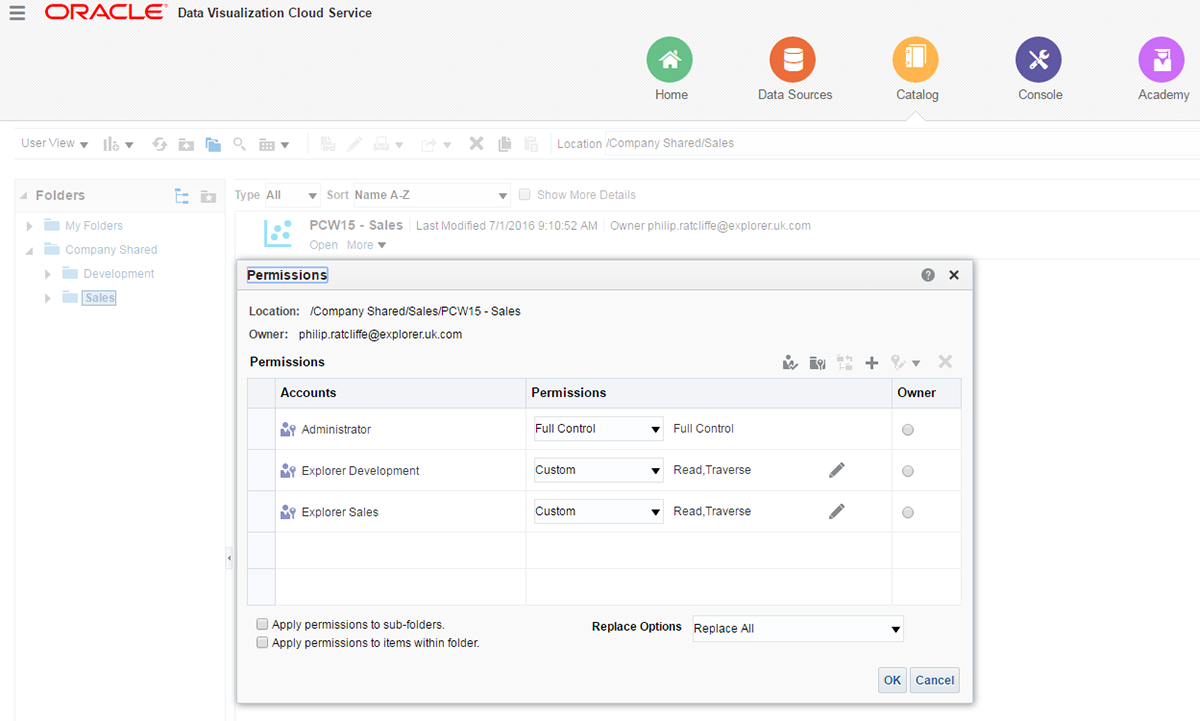Click the help question mark in Permissions dialog
Viewport: 1200px width, 721px height.
[928, 275]
